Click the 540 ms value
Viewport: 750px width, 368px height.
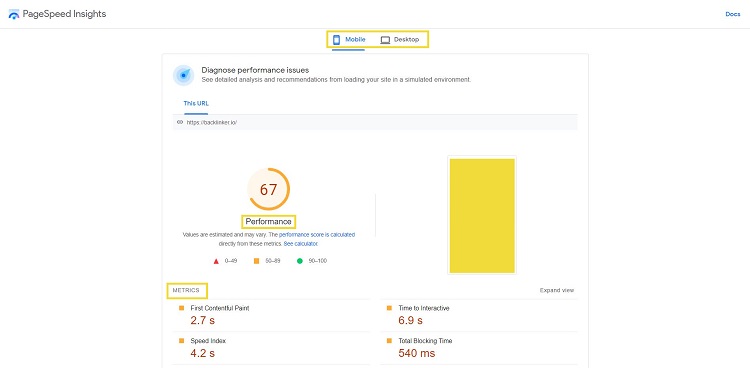tap(417, 354)
